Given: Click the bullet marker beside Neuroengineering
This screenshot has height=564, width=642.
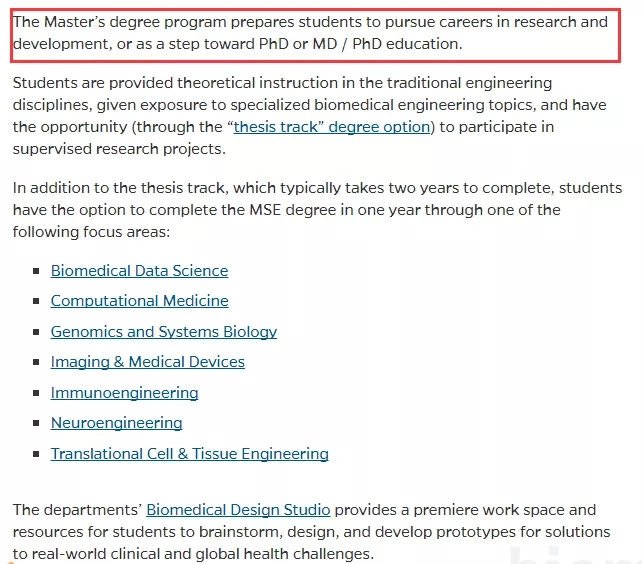Looking at the screenshot, I should pyautogui.click(x=36, y=423).
